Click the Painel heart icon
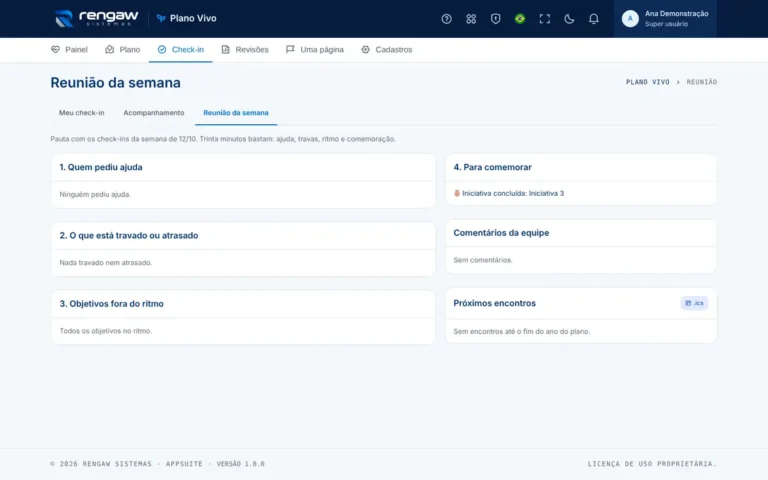The width and height of the screenshot is (768, 480). pyautogui.click(x=55, y=49)
